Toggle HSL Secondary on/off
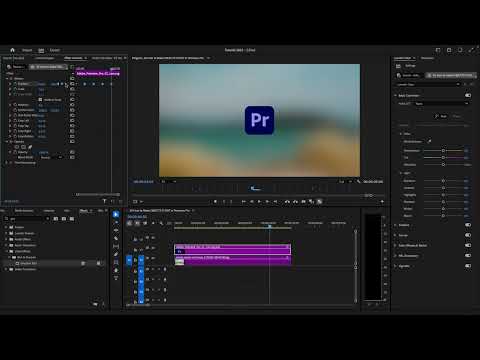Screen dimensions: 480x360 click(468, 256)
